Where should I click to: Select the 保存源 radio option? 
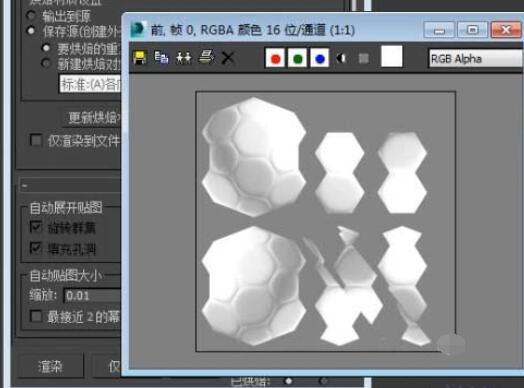click(x=31, y=31)
